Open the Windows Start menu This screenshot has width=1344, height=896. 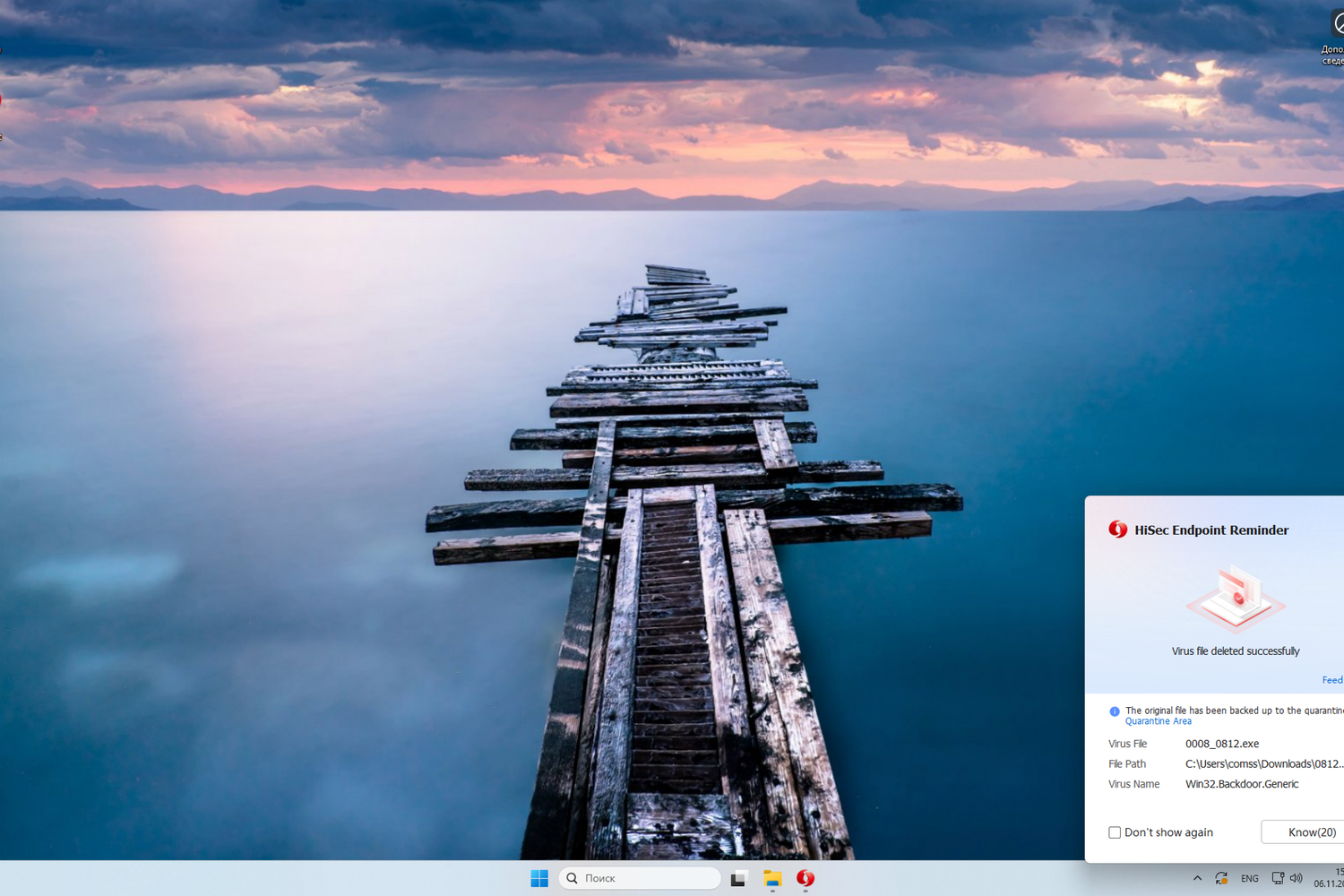539,878
